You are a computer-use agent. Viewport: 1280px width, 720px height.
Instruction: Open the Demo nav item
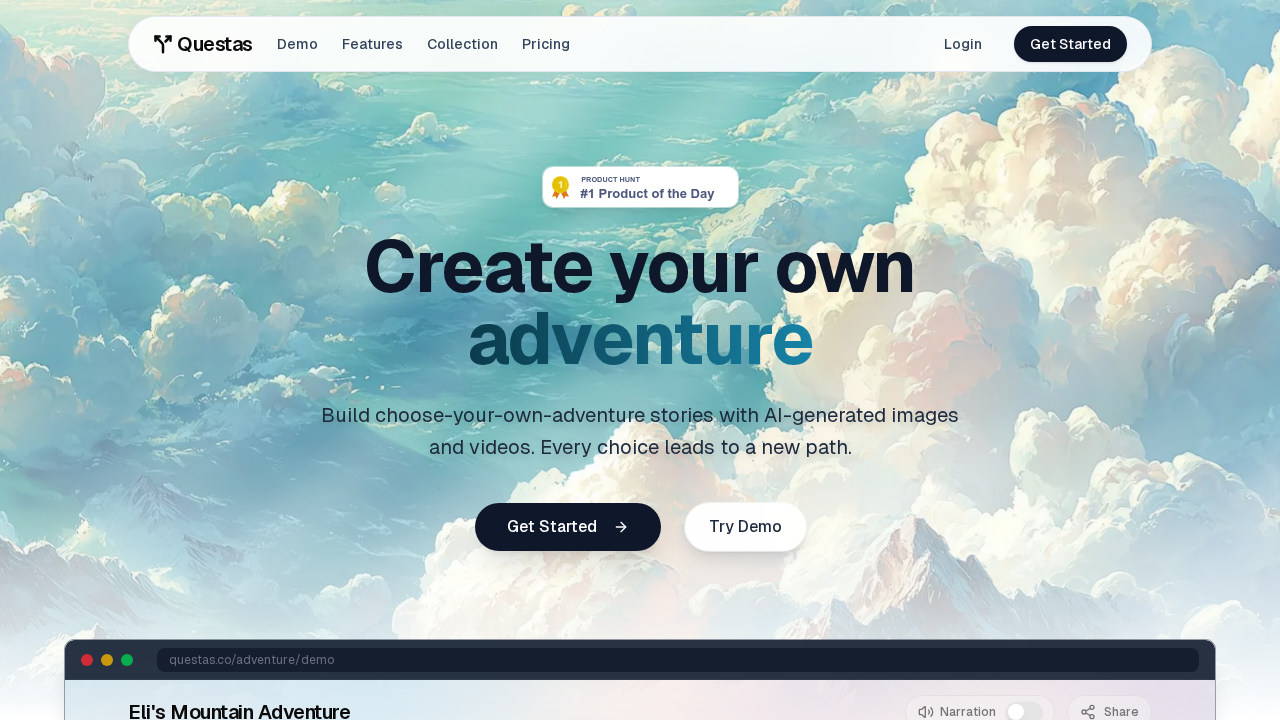click(x=297, y=44)
